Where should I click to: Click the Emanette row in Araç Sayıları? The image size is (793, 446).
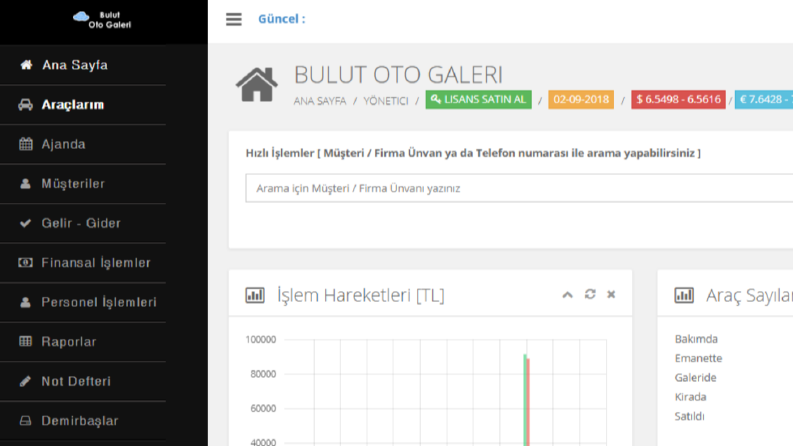[698, 358]
